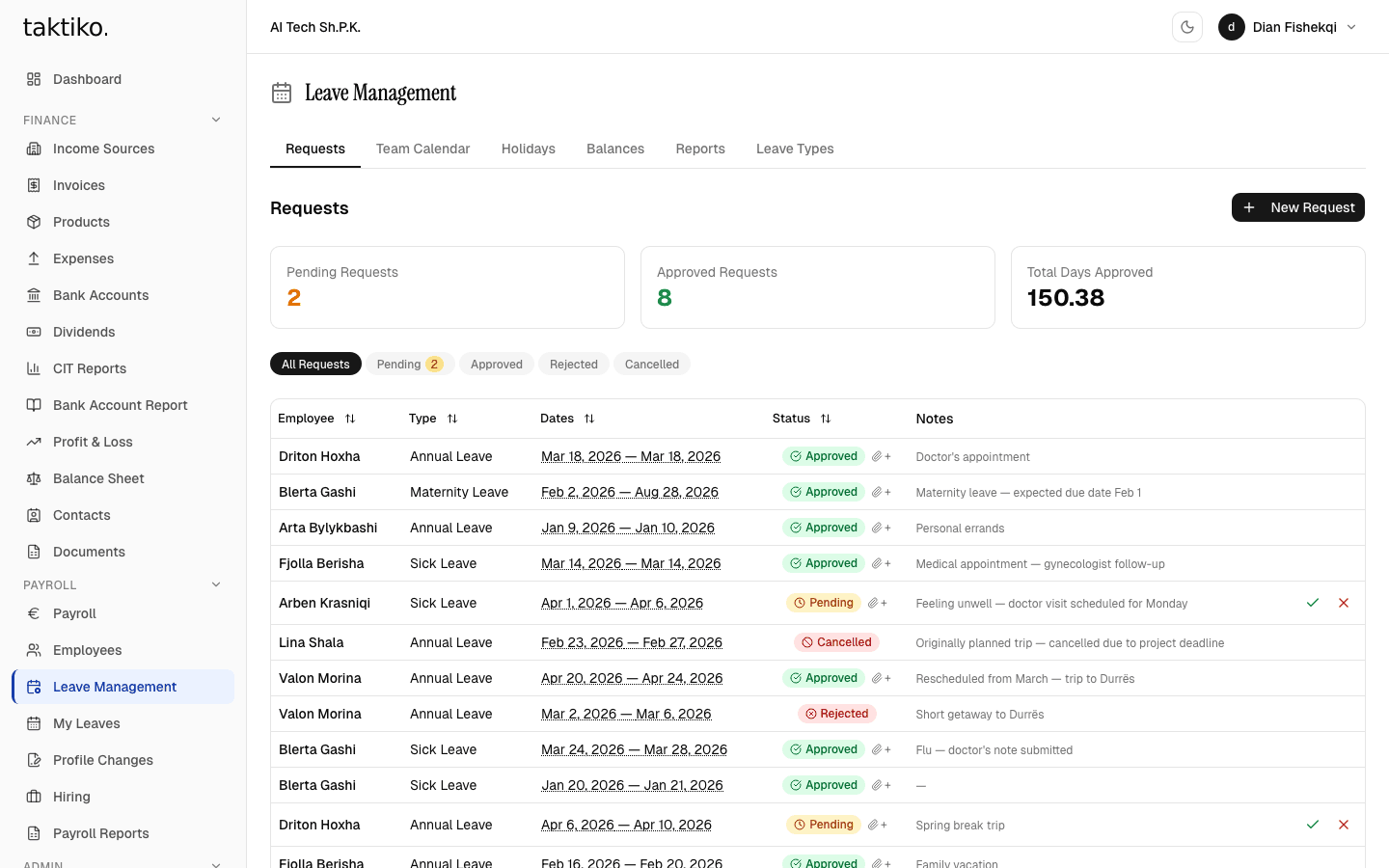
Task: Click the New Request button
Action: pyautogui.click(x=1297, y=207)
